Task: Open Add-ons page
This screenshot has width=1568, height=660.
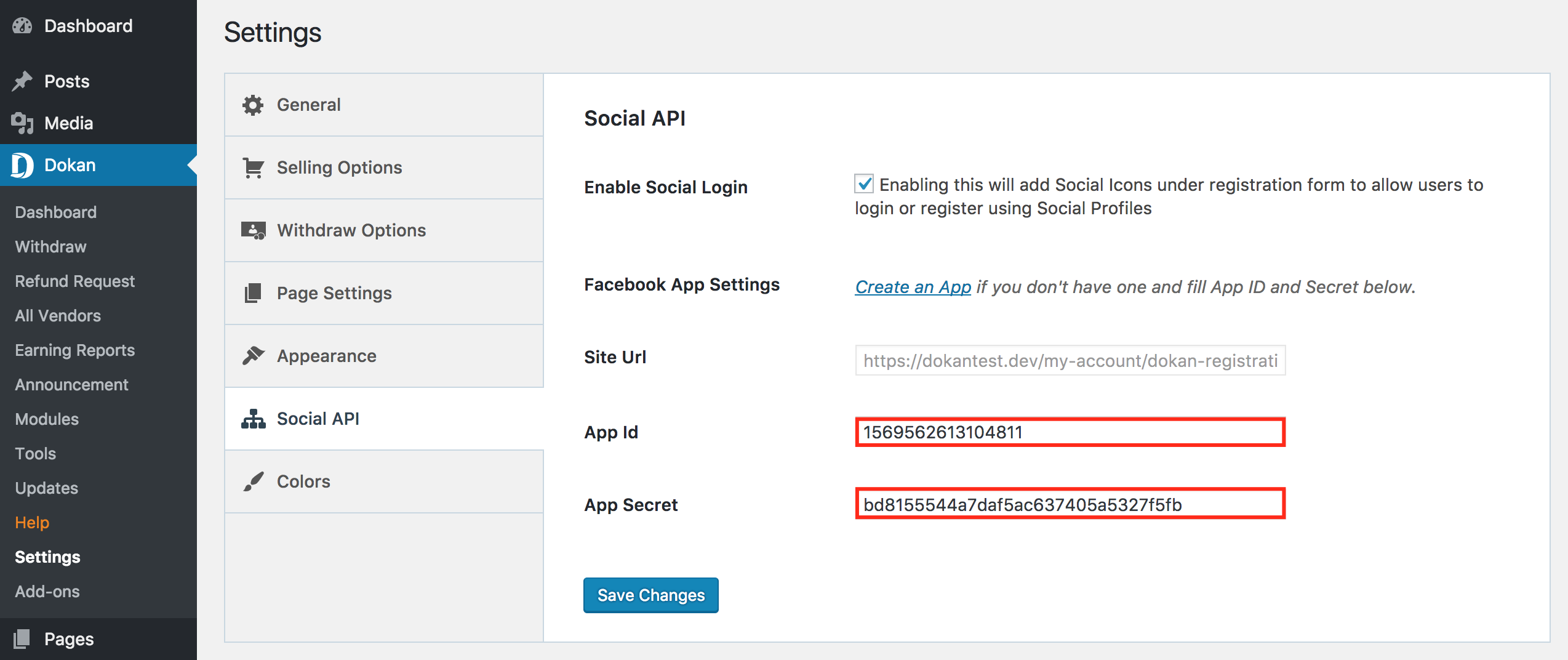Action: pos(47,592)
